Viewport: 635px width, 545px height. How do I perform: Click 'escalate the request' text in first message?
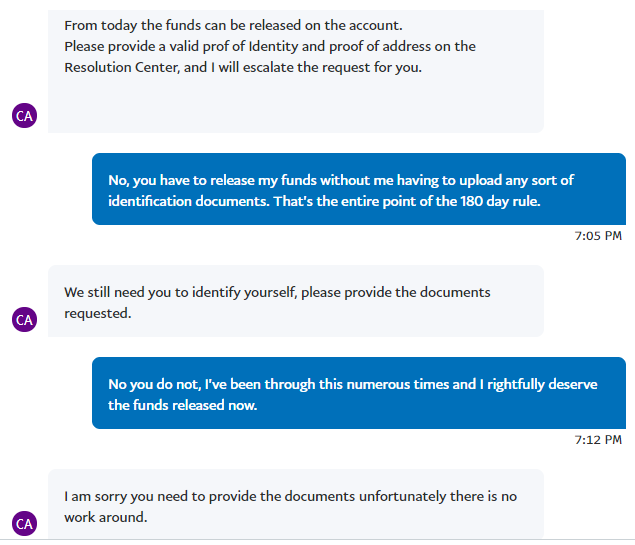pyautogui.click(x=306, y=67)
